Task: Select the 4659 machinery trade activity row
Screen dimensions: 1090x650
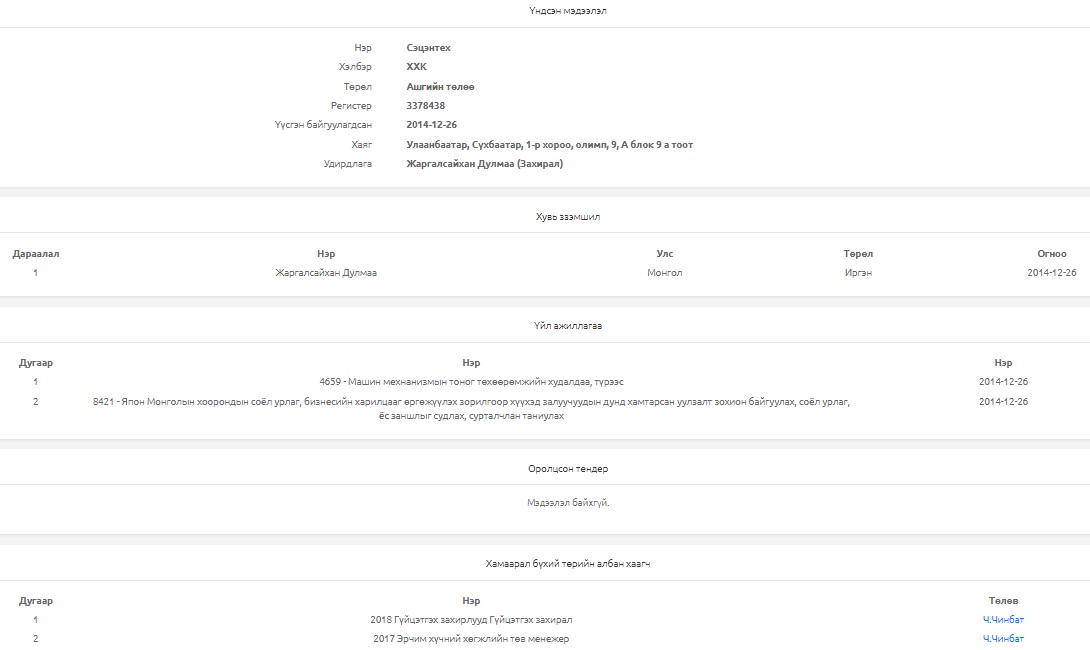Action: 471,382
